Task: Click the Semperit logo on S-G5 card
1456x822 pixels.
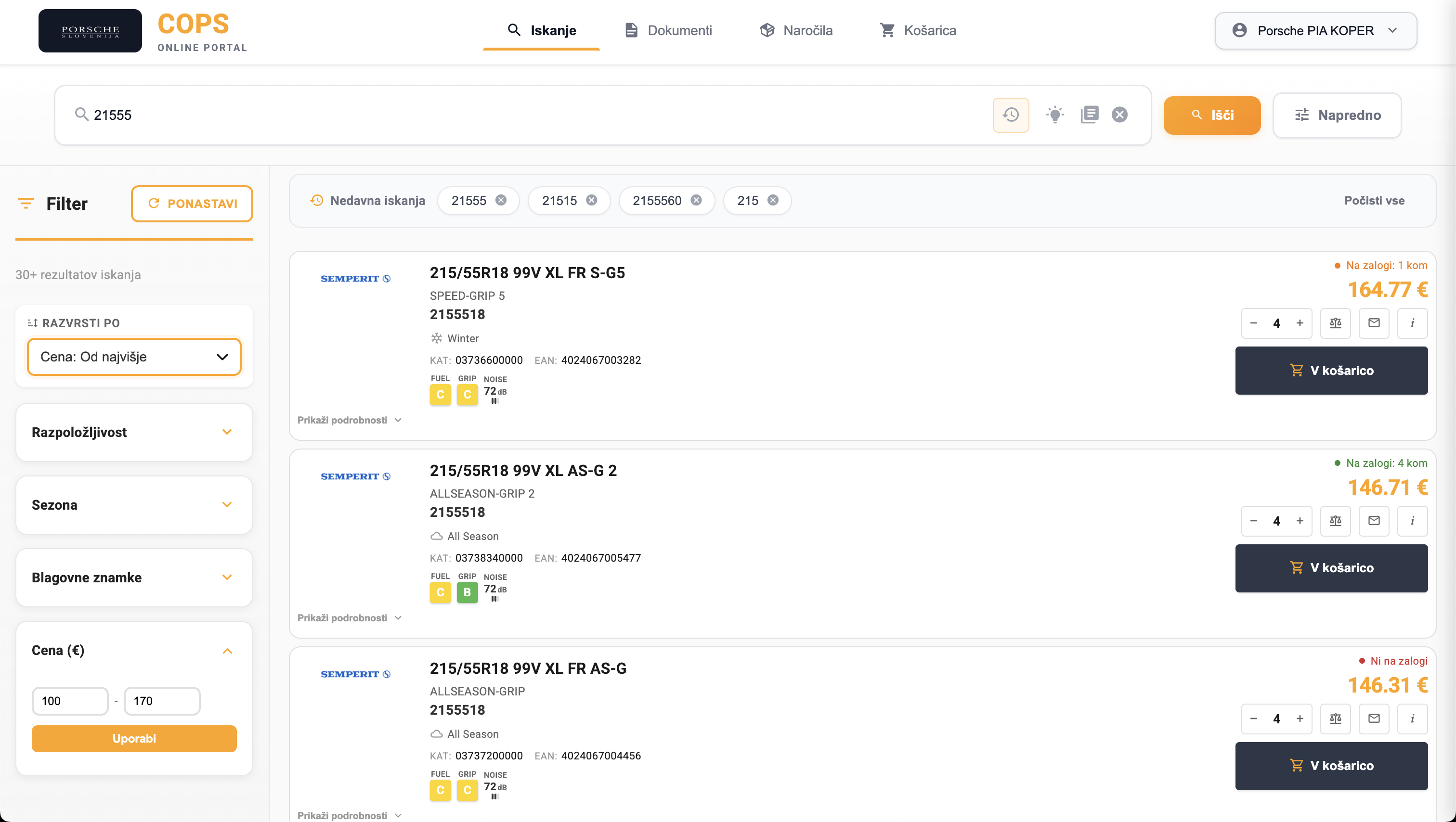Action: 355,279
